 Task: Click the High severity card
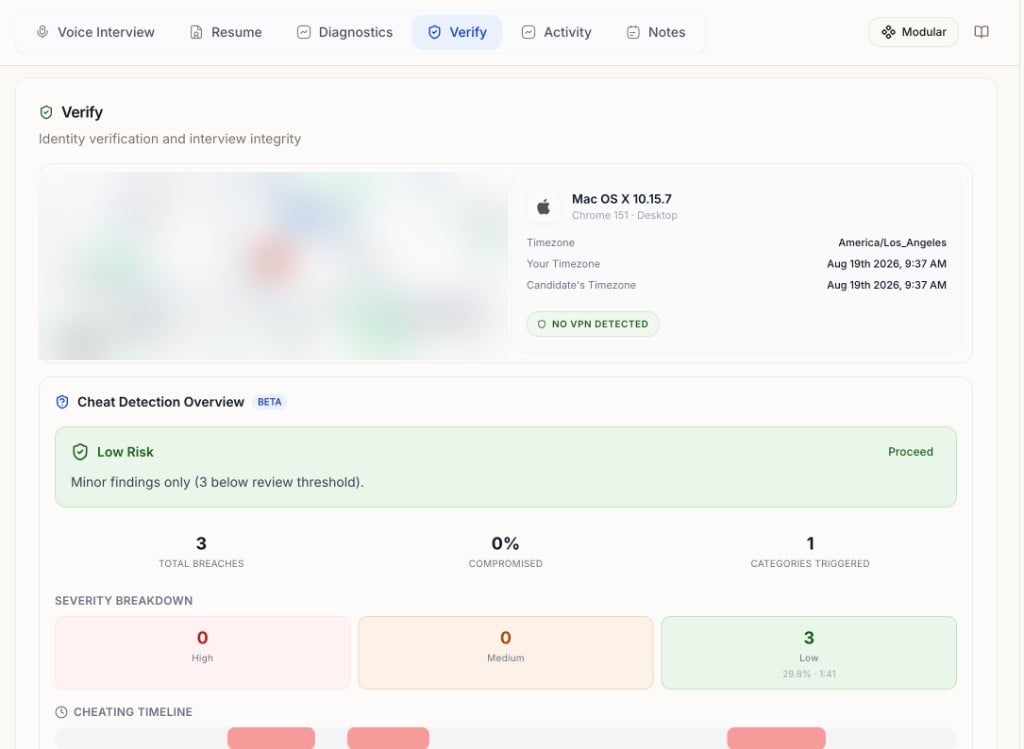(202, 652)
